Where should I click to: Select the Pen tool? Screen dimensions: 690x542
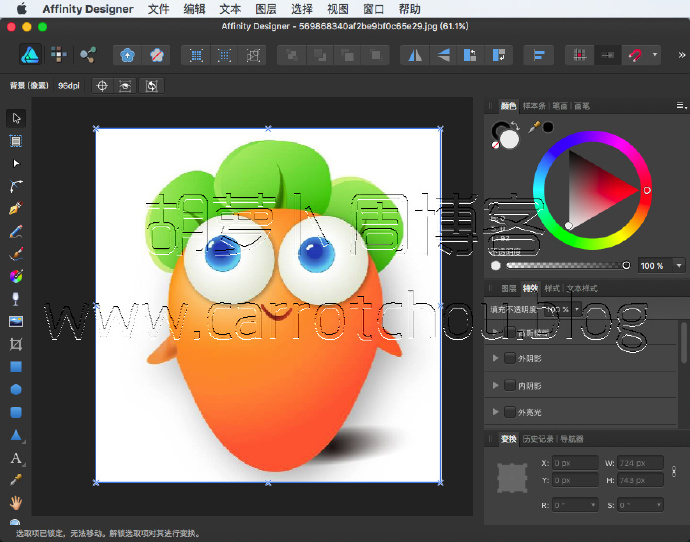click(x=16, y=209)
